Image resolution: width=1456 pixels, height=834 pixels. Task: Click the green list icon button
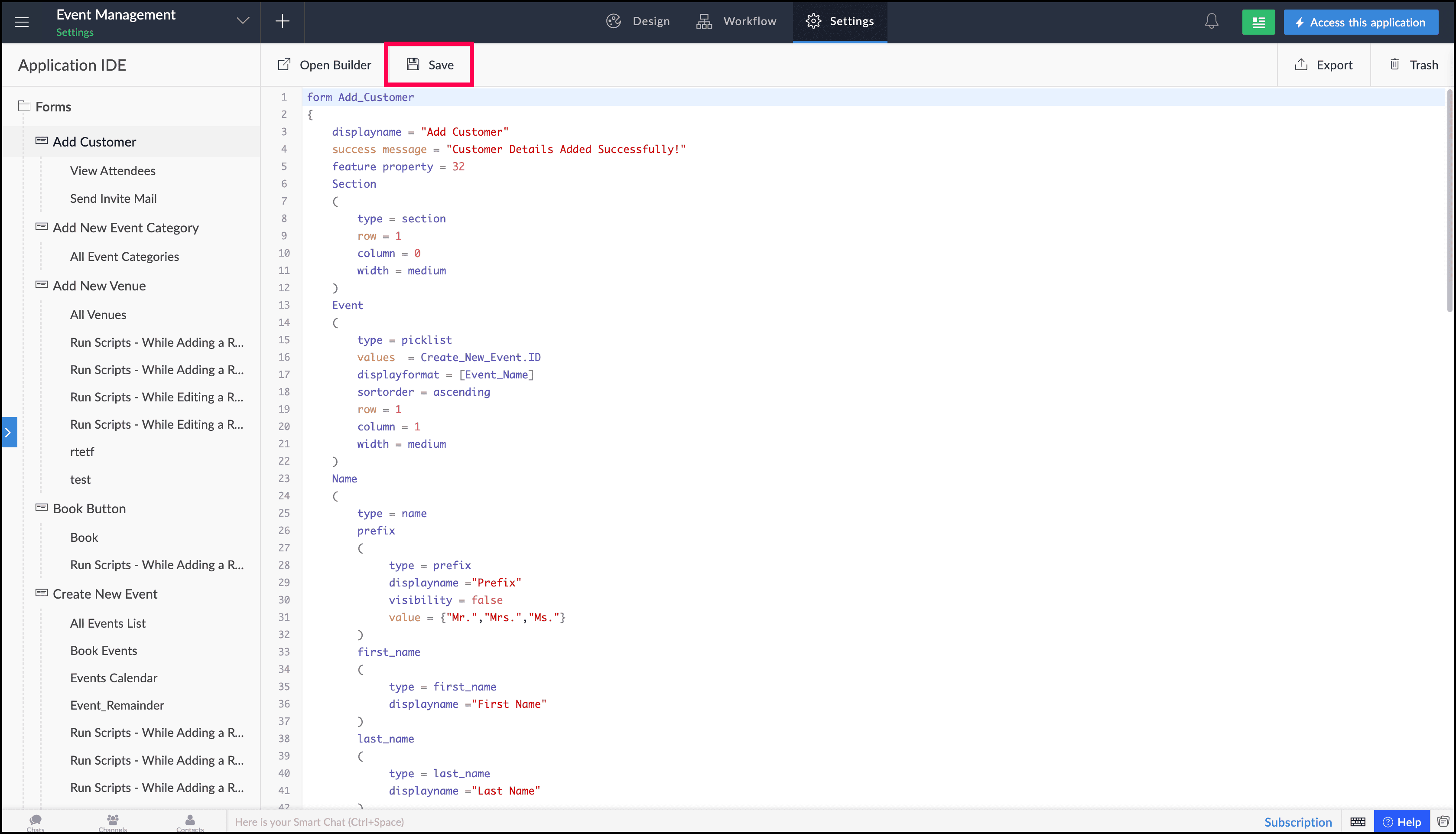pos(1258,23)
